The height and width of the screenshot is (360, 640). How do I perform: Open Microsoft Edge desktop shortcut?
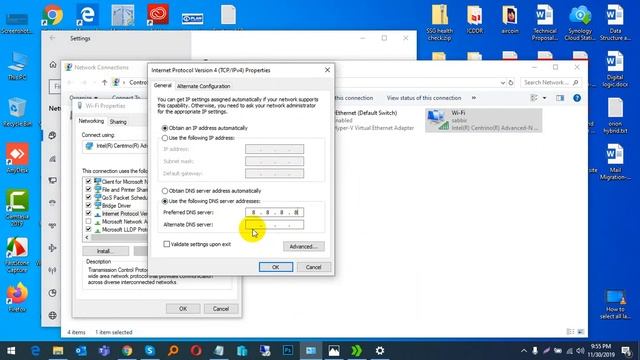coord(87,16)
